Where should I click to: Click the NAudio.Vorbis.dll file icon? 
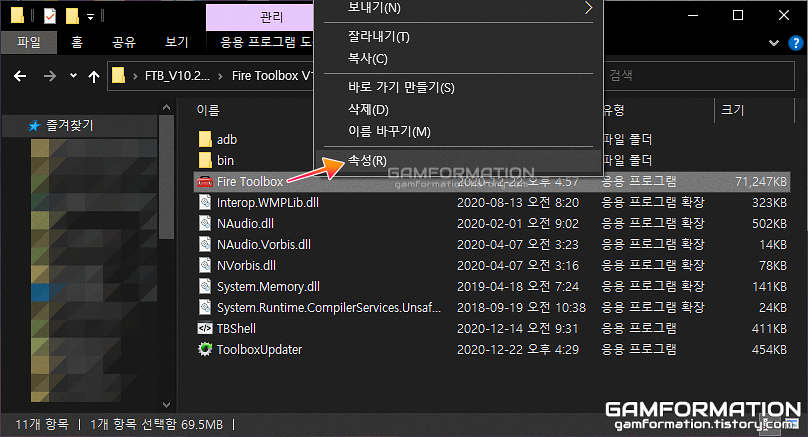tap(205, 244)
